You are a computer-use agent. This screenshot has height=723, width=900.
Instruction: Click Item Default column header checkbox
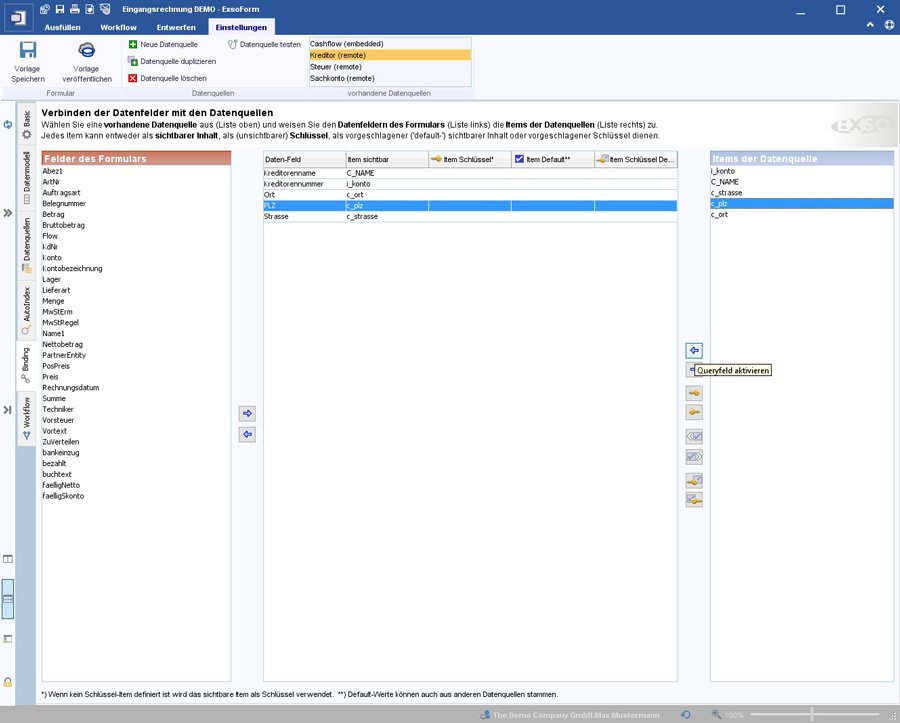[x=519, y=159]
